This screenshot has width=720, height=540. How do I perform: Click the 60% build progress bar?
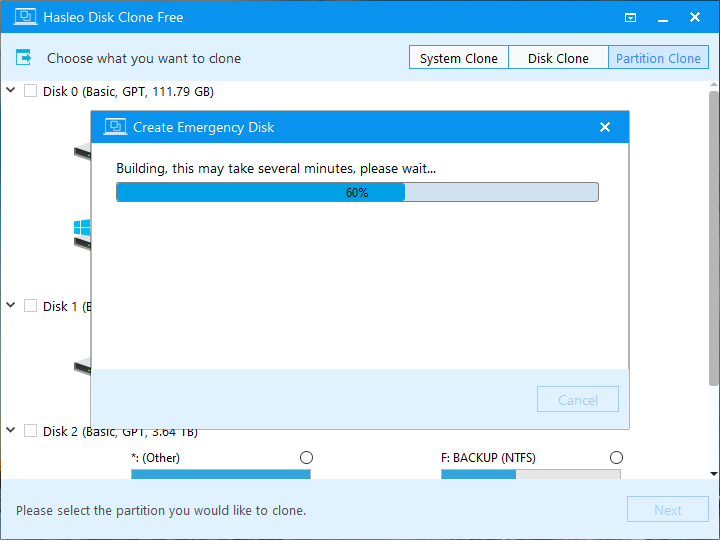tap(357, 192)
